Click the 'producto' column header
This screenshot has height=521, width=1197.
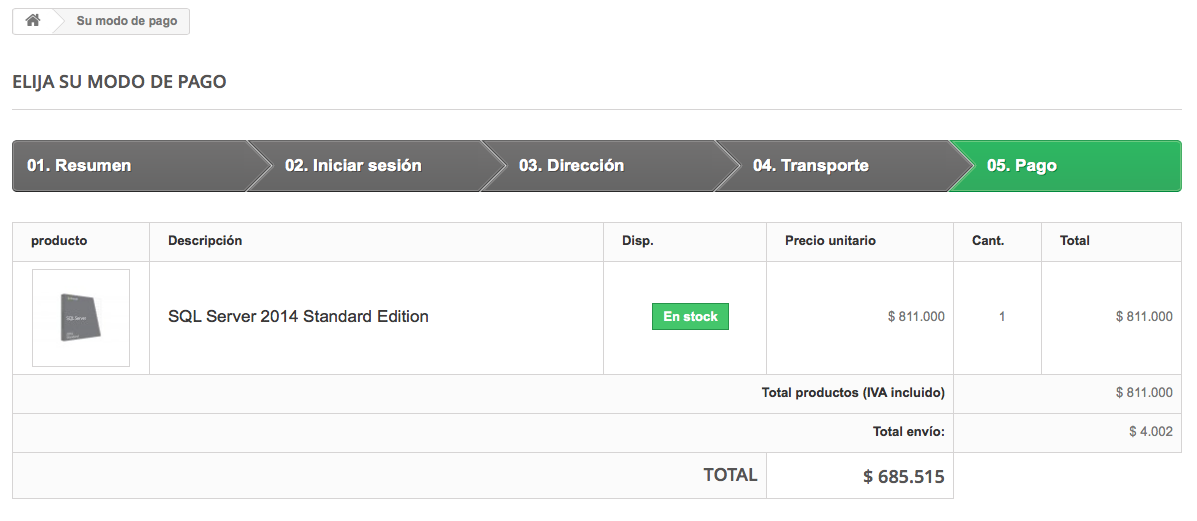[x=59, y=241]
